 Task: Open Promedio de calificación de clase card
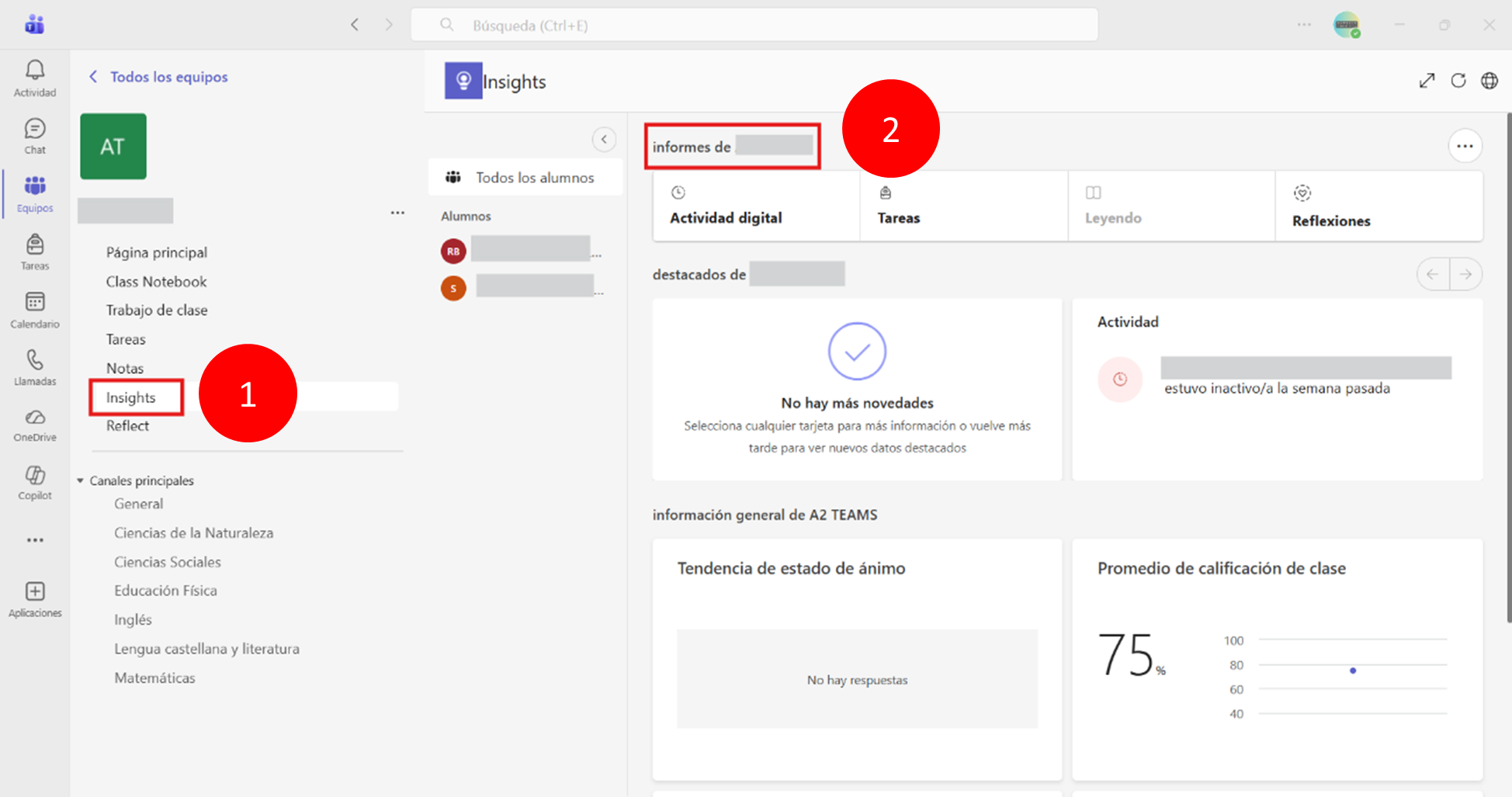coord(1277,660)
